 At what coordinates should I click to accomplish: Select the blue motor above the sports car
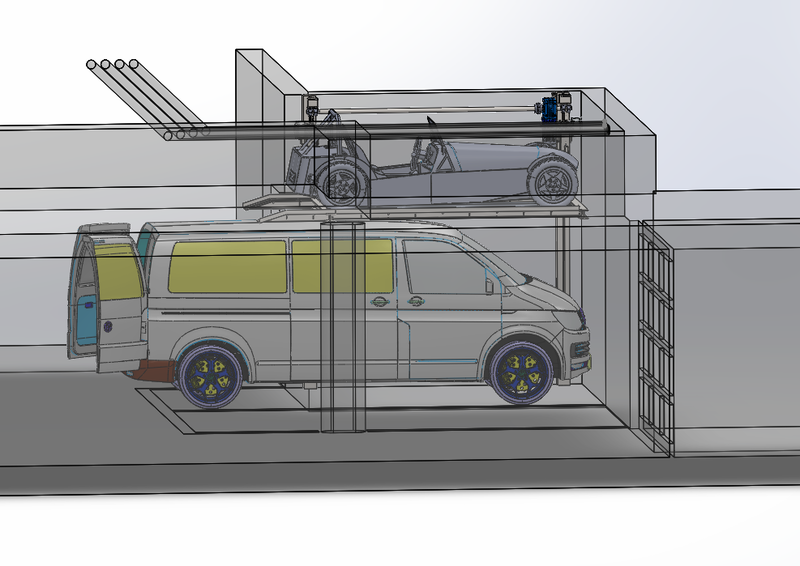[549, 105]
